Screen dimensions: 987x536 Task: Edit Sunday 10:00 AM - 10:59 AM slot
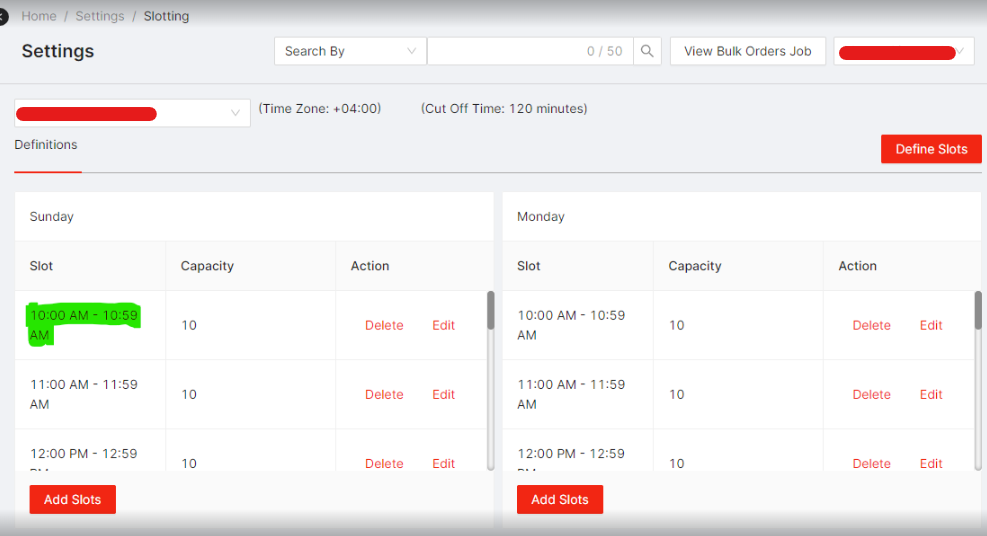pos(443,325)
